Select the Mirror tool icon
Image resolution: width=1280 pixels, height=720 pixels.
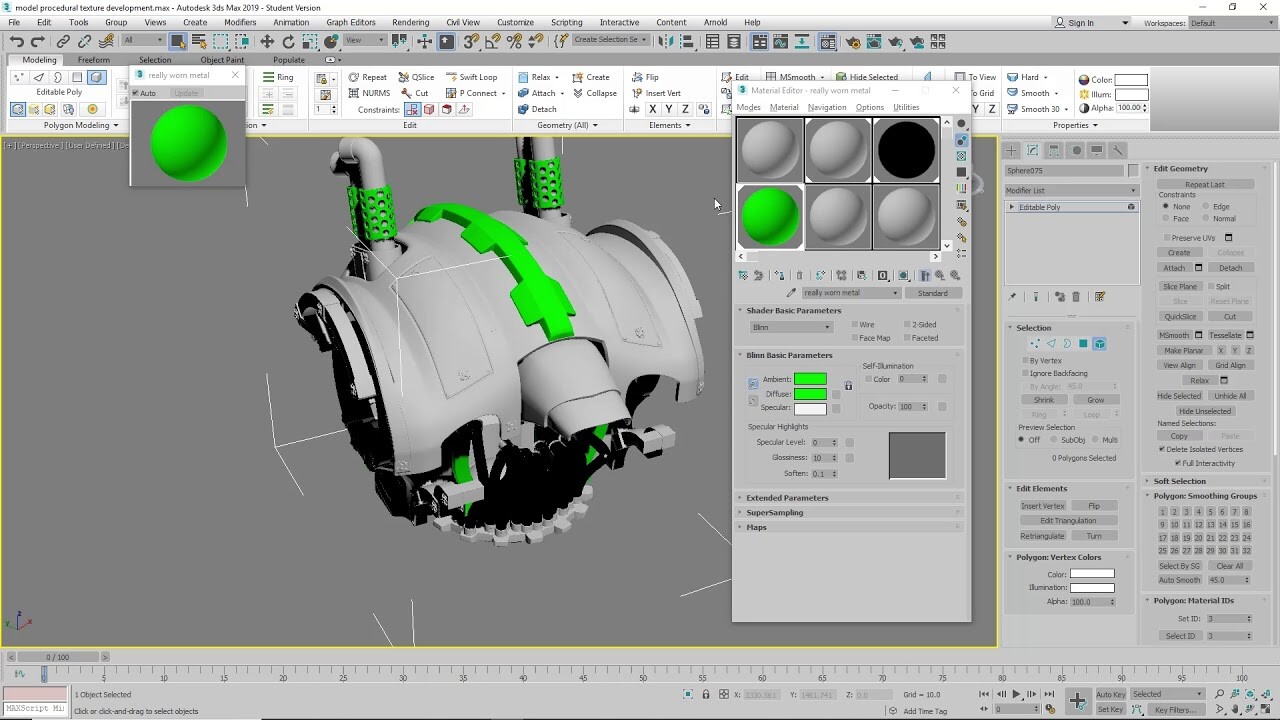(664, 41)
